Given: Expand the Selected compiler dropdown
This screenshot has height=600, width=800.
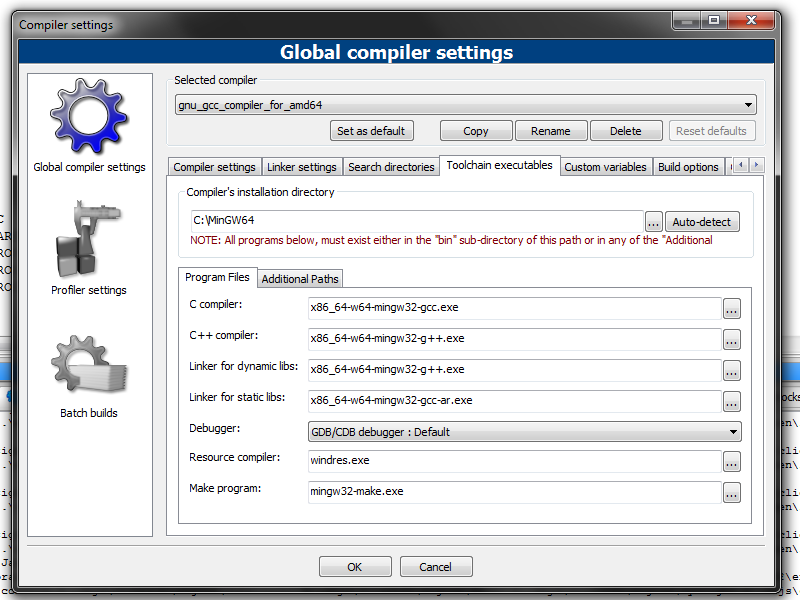Looking at the screenshot, I should pos(748,105).
